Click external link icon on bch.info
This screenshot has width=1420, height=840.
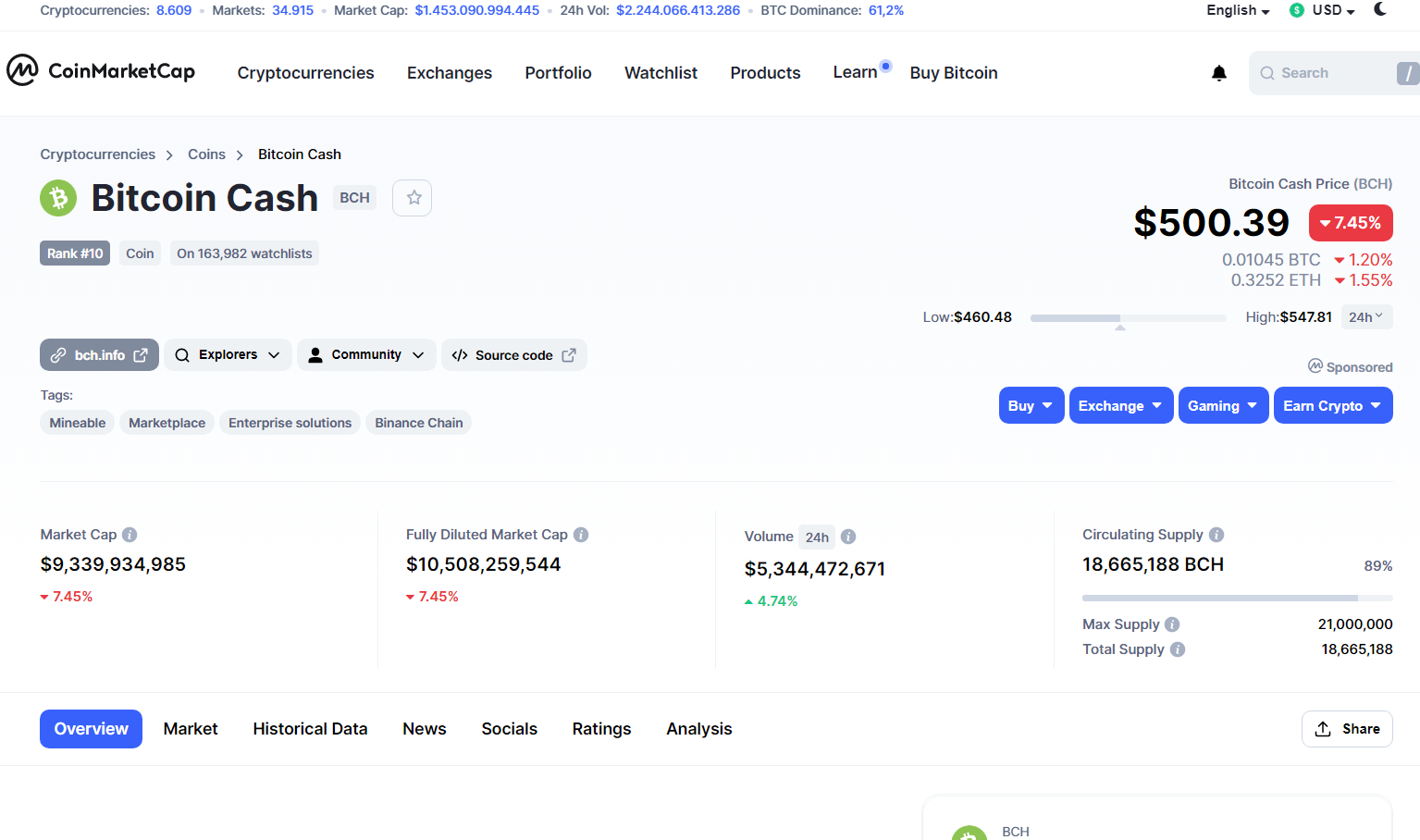141,355
